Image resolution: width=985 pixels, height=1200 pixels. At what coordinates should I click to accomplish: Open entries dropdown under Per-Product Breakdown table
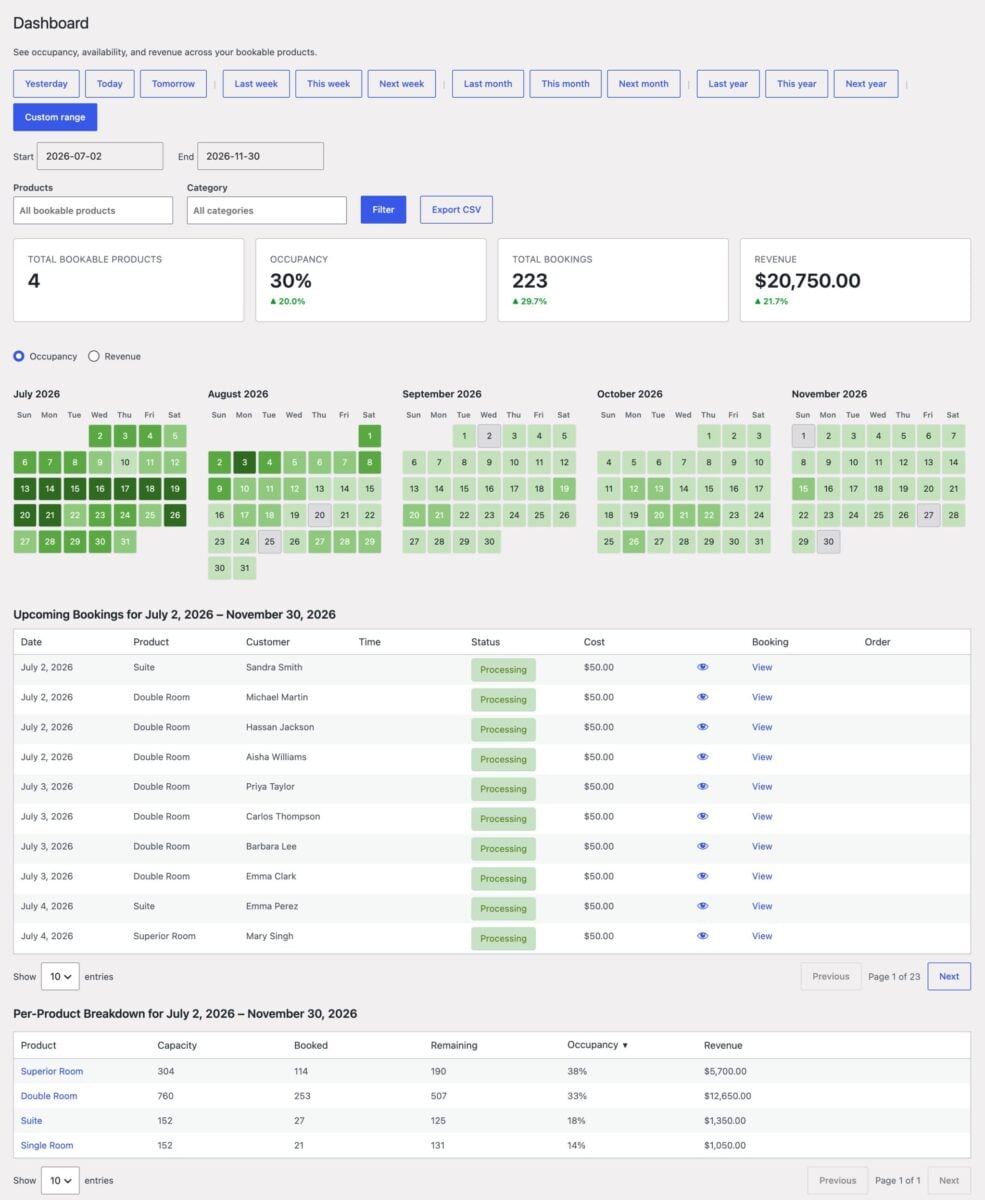coord(60,1180)
